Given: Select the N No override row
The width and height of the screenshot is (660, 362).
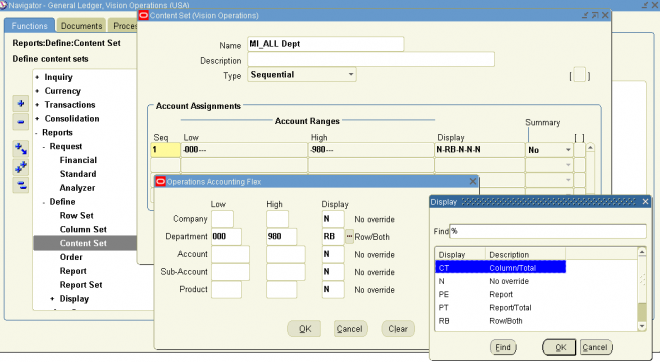Looking at the screenshot, I should click(x=500, y=281).
